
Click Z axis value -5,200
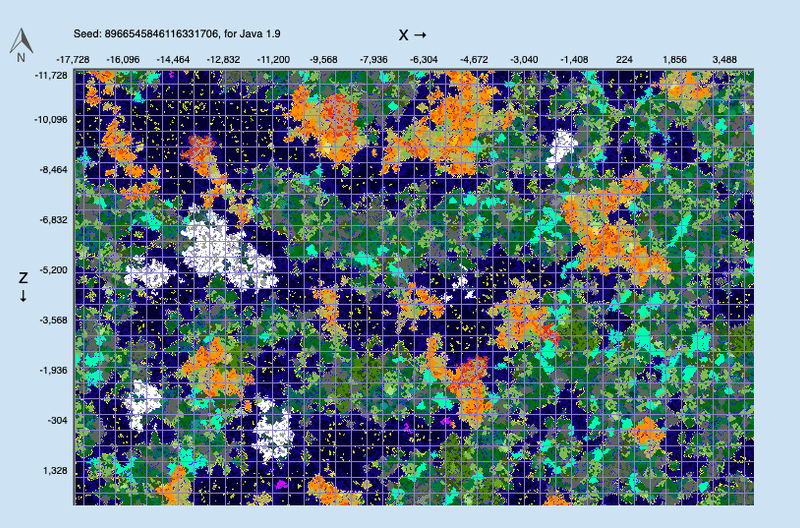point(53,270)
